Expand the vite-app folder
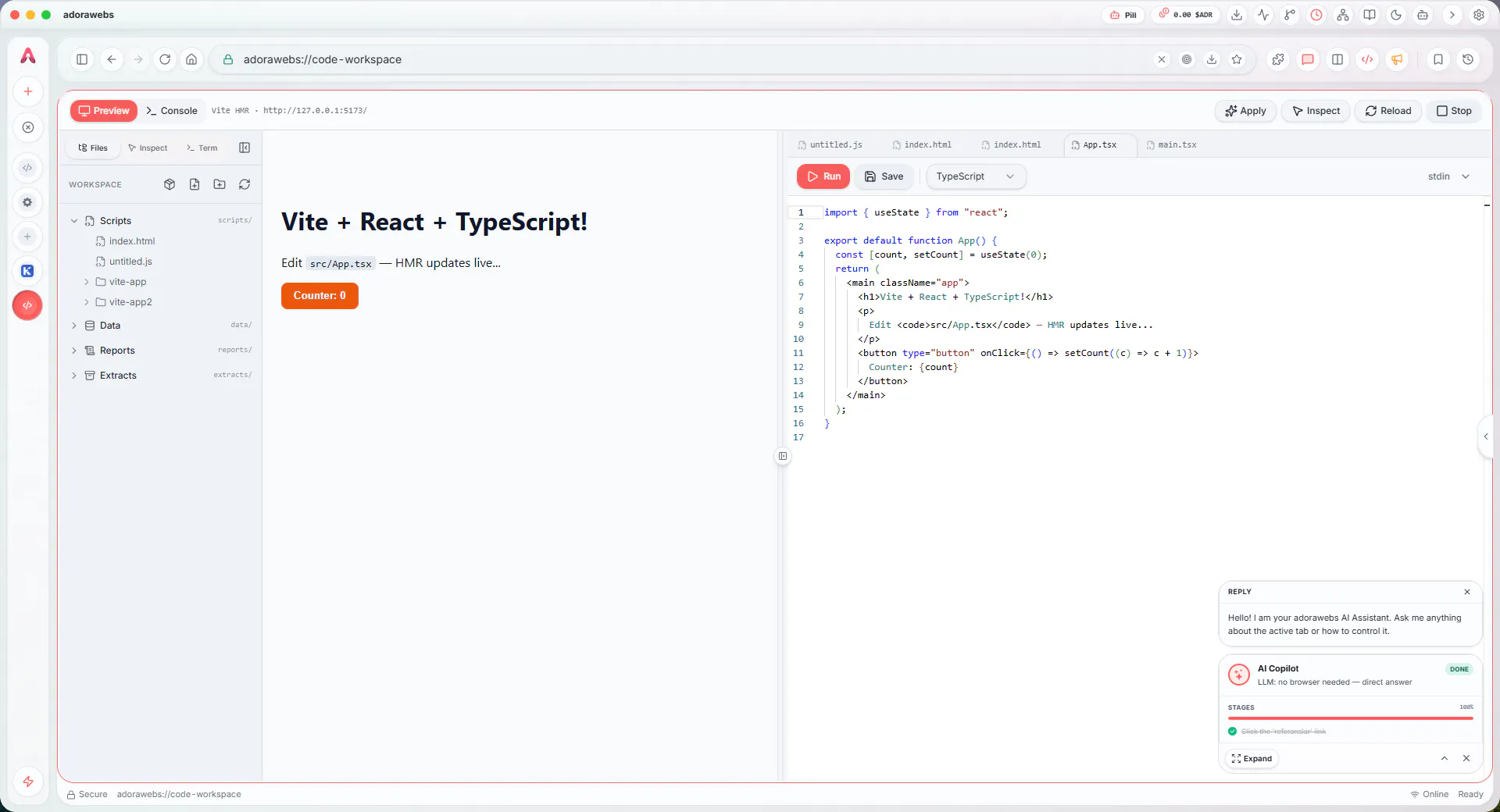1500x812 pixels. (87, 282)
